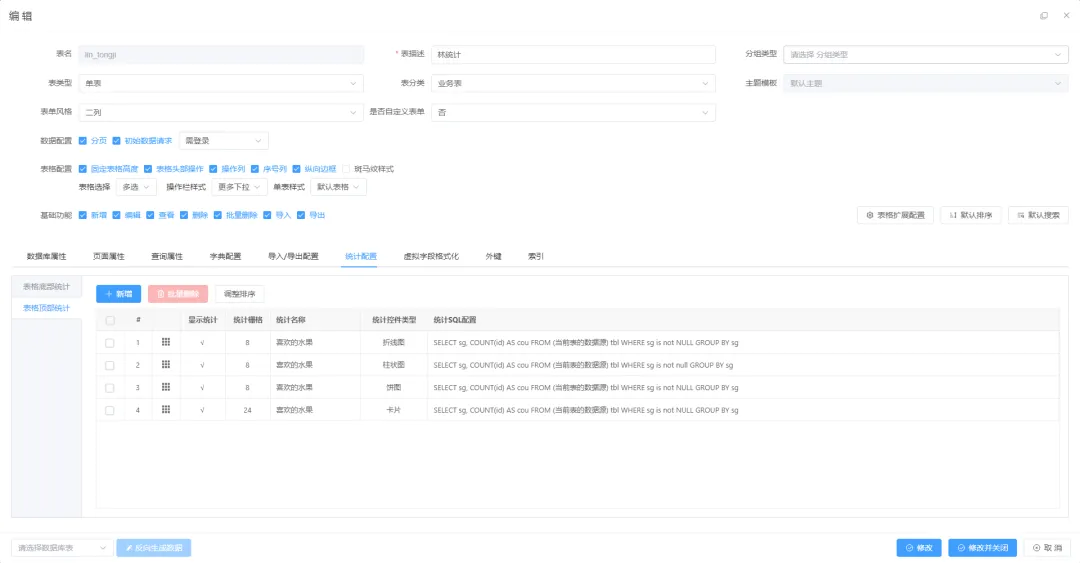Expand the 表类型 dropdown
Viewport: 1080px width, 563px height.
click(221, 83)
